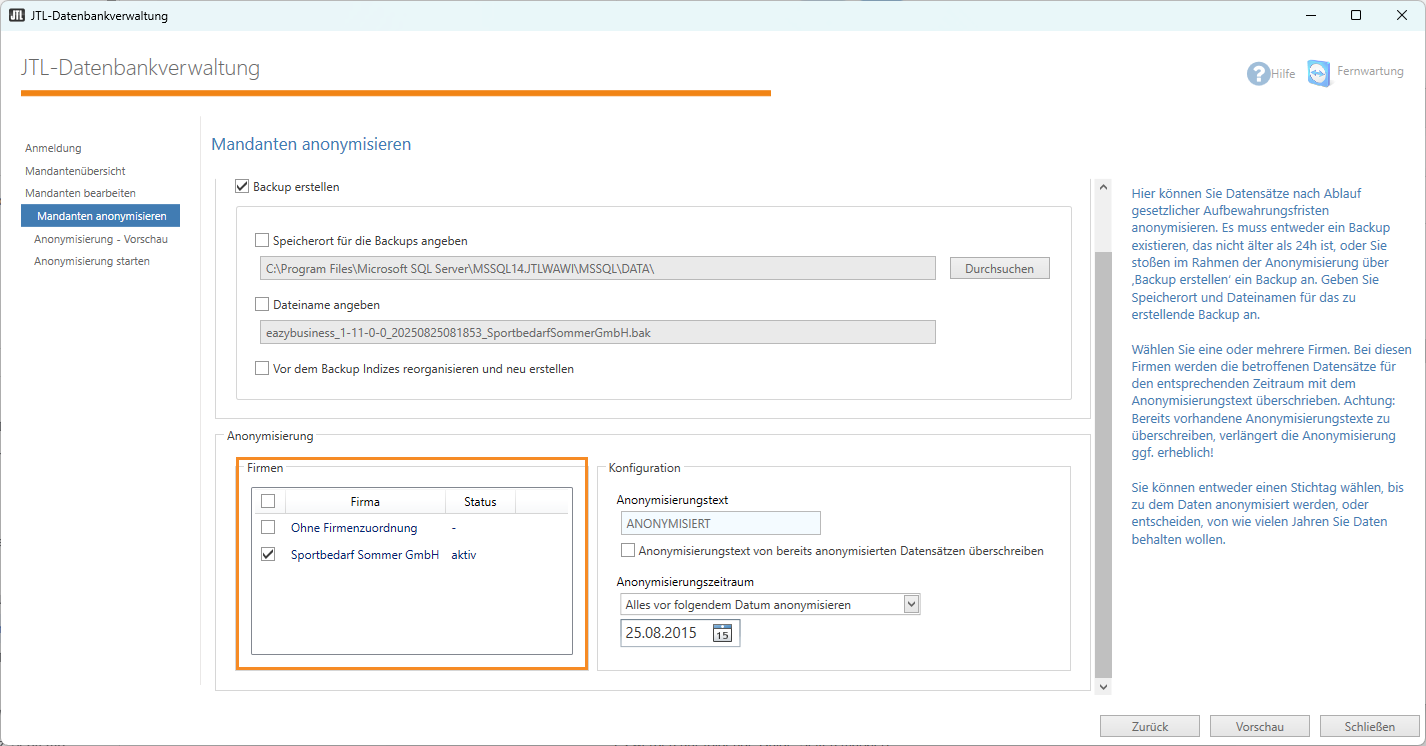Expand the Anonymisierungszeitraum dropdown
The image size is (1426, 746).
pos(910,604)
